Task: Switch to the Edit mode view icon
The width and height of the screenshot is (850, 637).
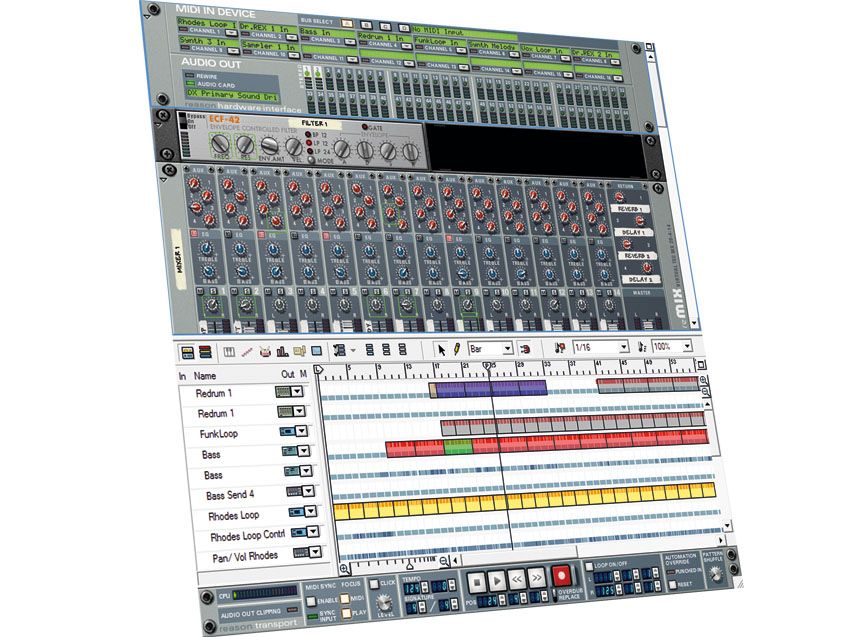Action: [205, 352]
